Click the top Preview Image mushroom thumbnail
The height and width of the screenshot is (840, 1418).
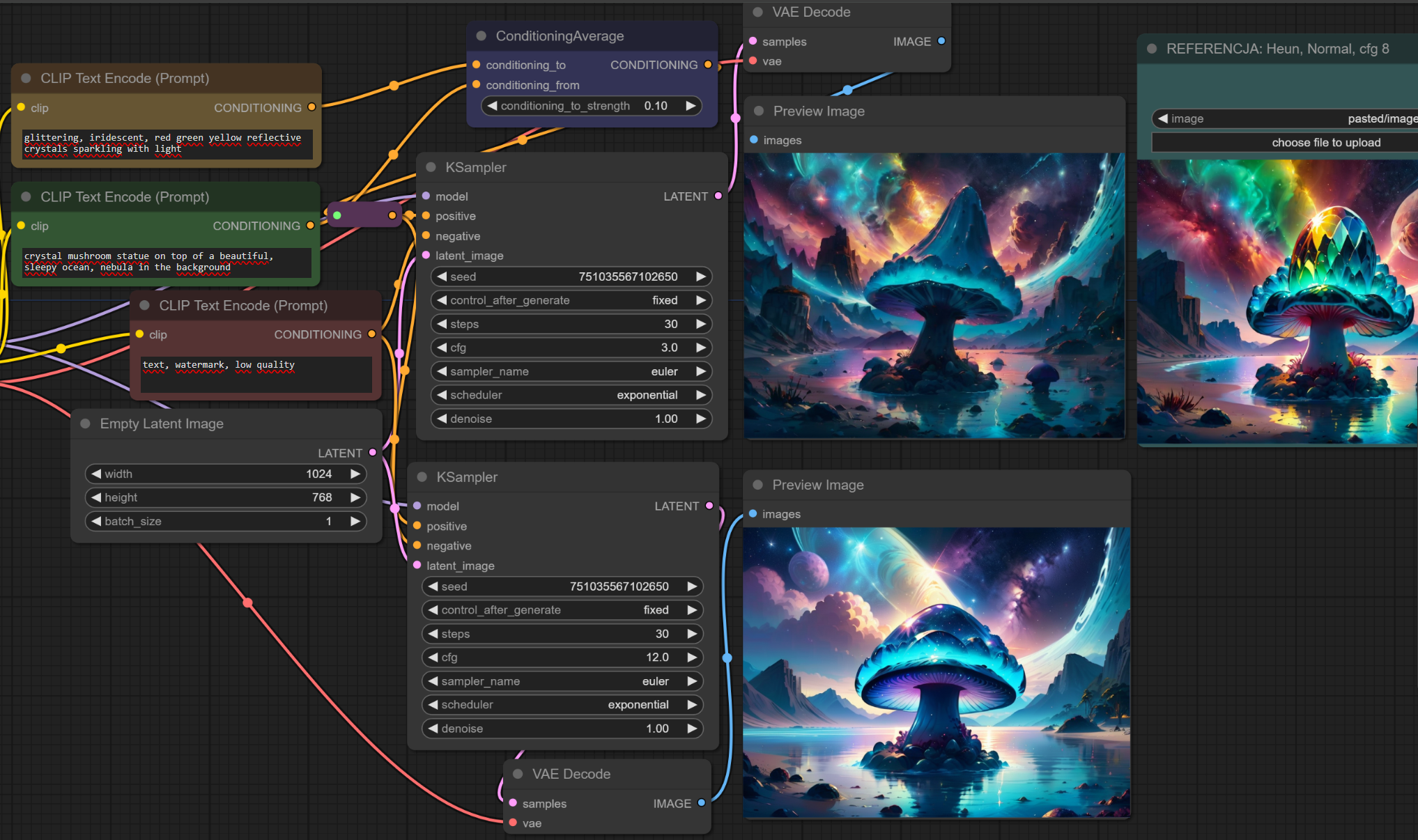tap(934, 296)
